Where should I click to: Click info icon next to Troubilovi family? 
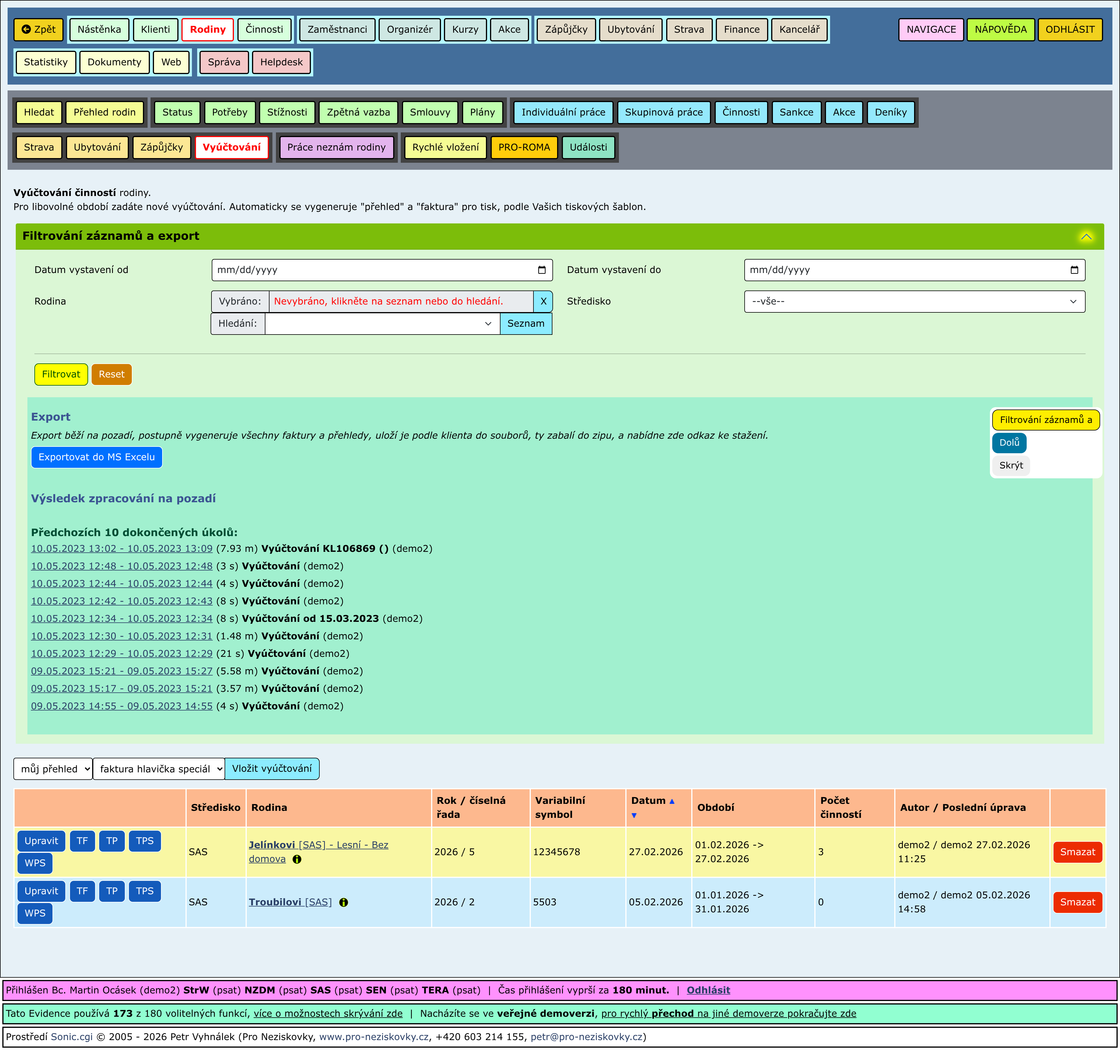344,902
